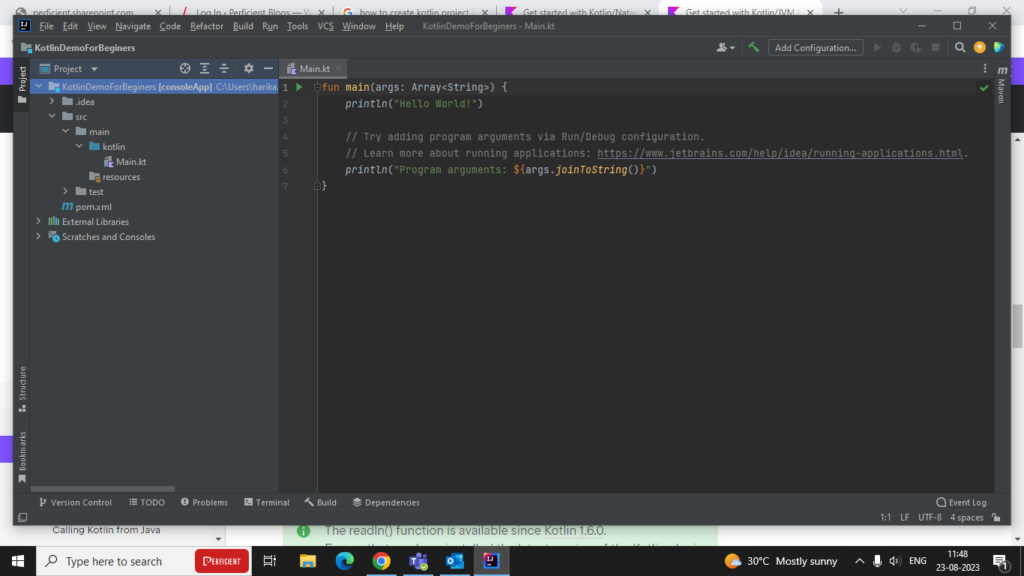1024x576 pixels.
Task: Click the Collapse All icon in Project panel
Action: point(224,69)
